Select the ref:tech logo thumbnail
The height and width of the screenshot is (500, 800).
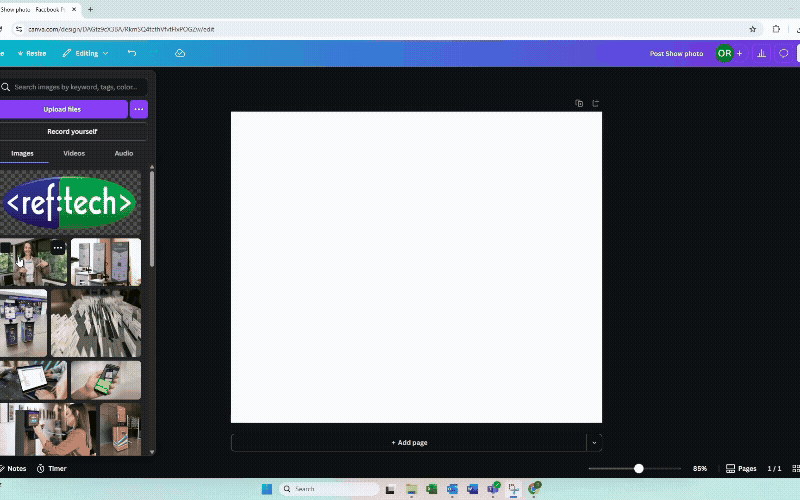click(x=70, y=202)
